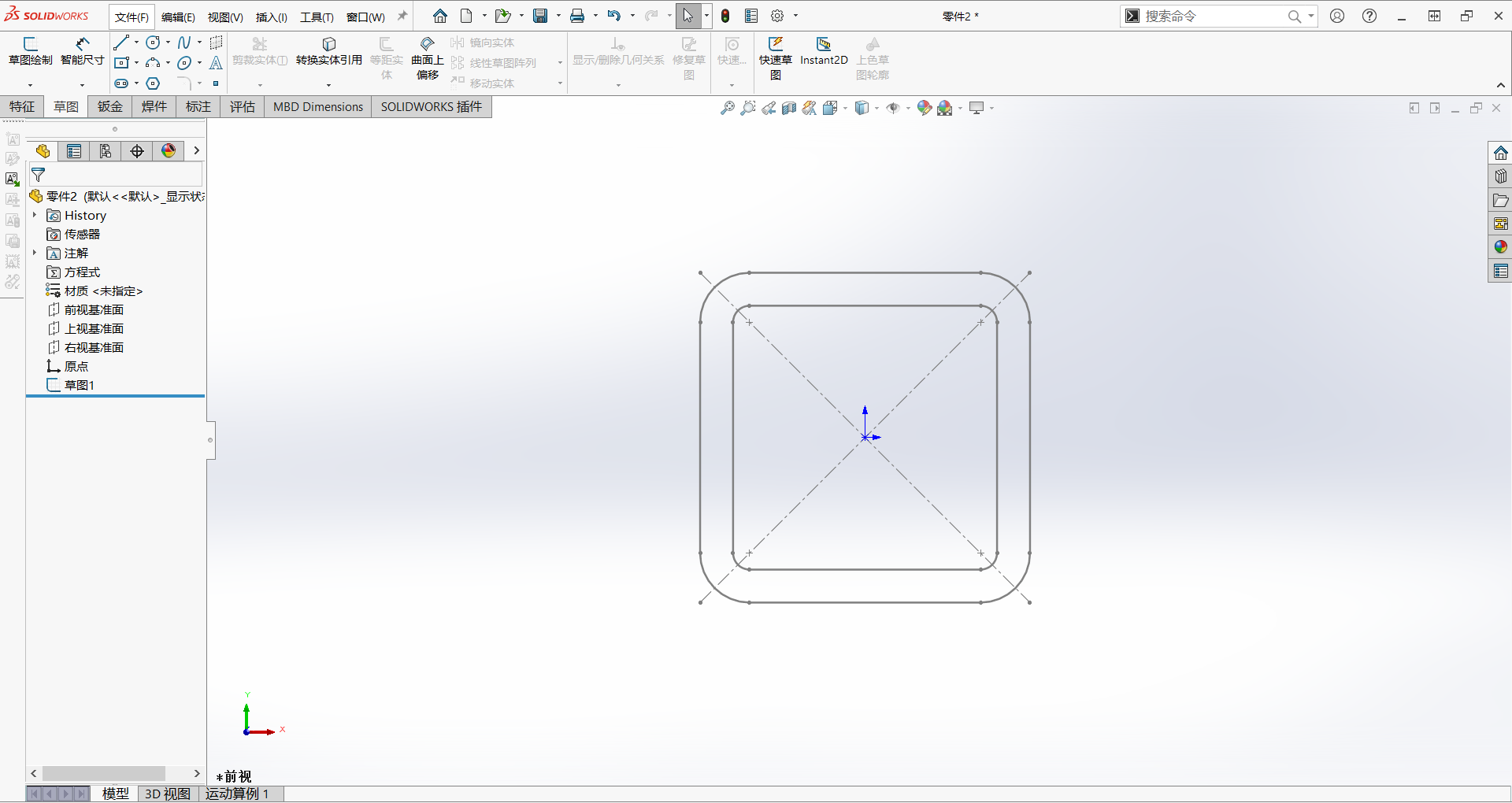Click the Edit Appearance icon
Viewport: 1512px width, 803px height.
point(925,108)
